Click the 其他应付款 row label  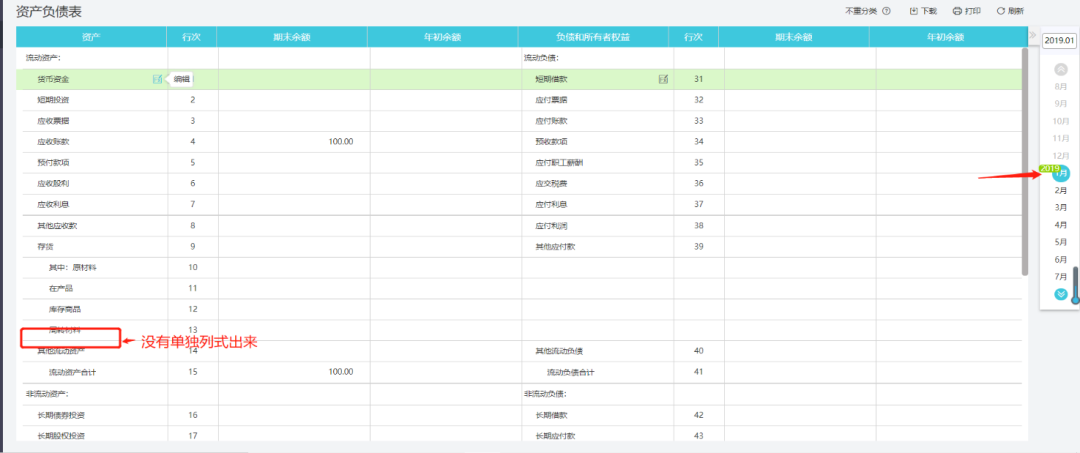[x=556, y=246]
